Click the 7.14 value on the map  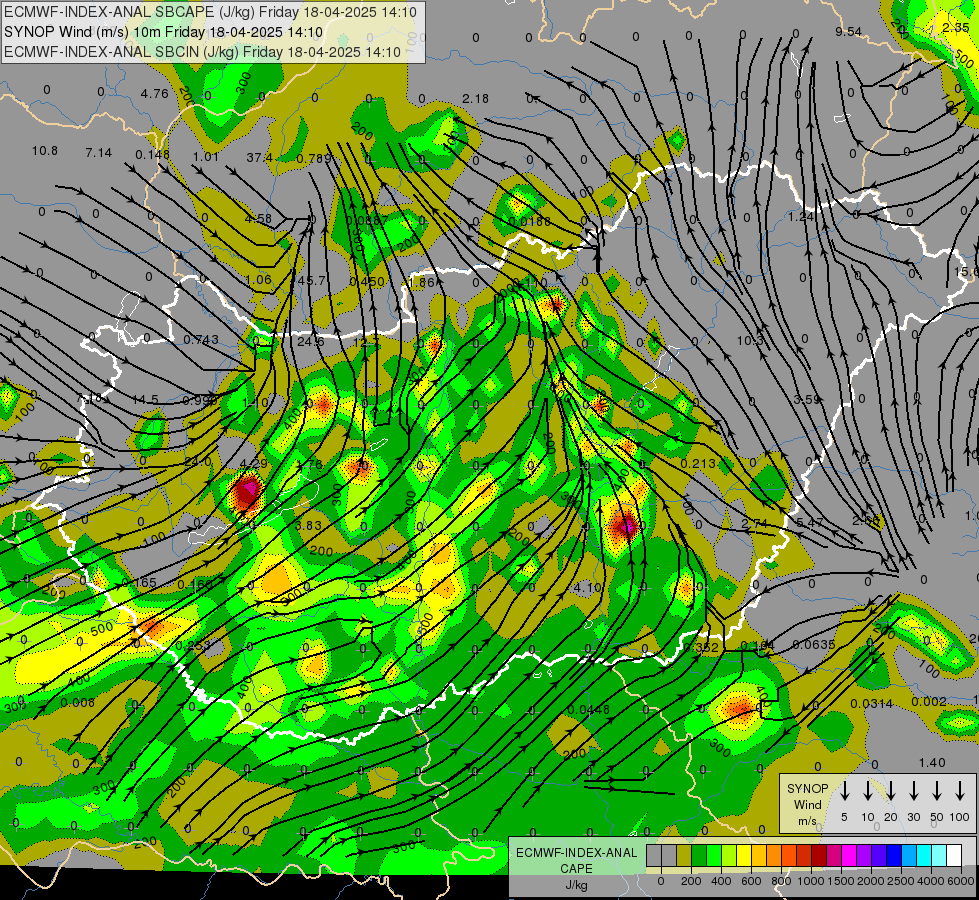point(99,152)
